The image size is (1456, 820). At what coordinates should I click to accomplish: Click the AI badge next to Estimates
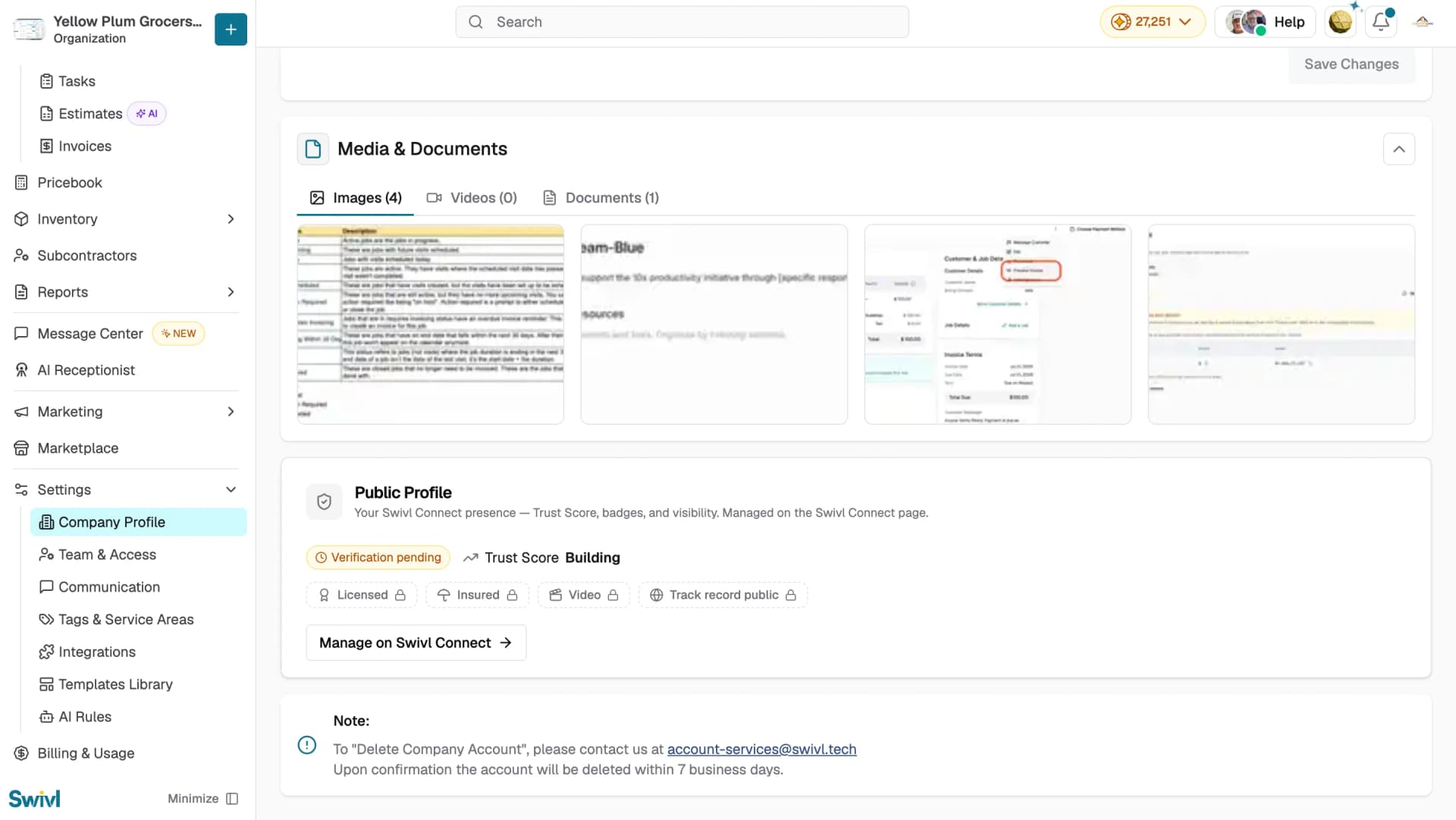[x=146, y=114]
